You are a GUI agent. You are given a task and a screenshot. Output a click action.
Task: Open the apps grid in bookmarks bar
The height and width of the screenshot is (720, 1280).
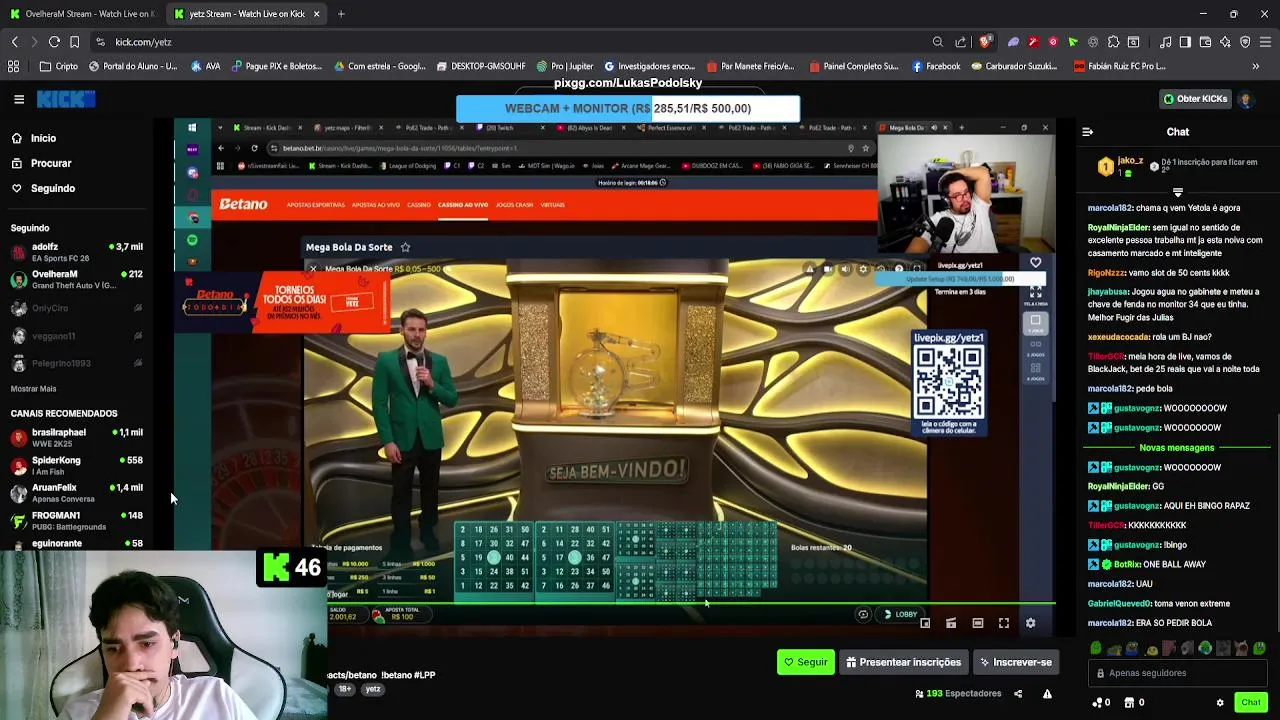coord(13,66)
